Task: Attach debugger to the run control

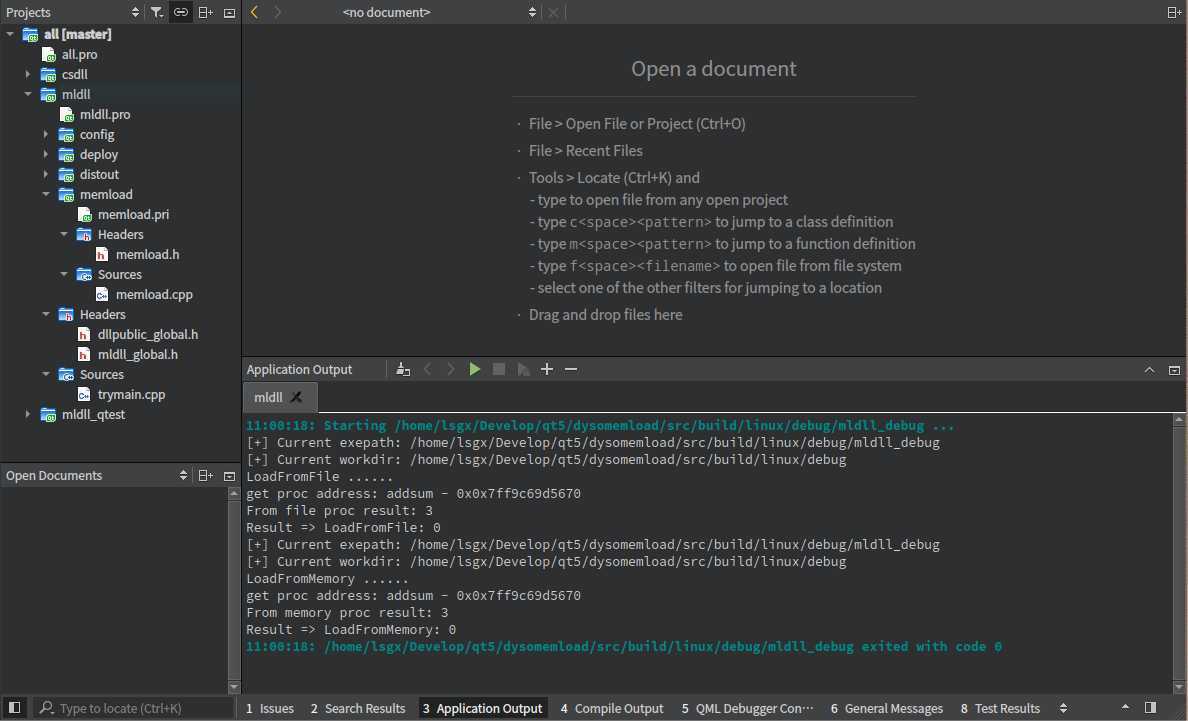Action: pyautogui.click(x=523, y=370)
